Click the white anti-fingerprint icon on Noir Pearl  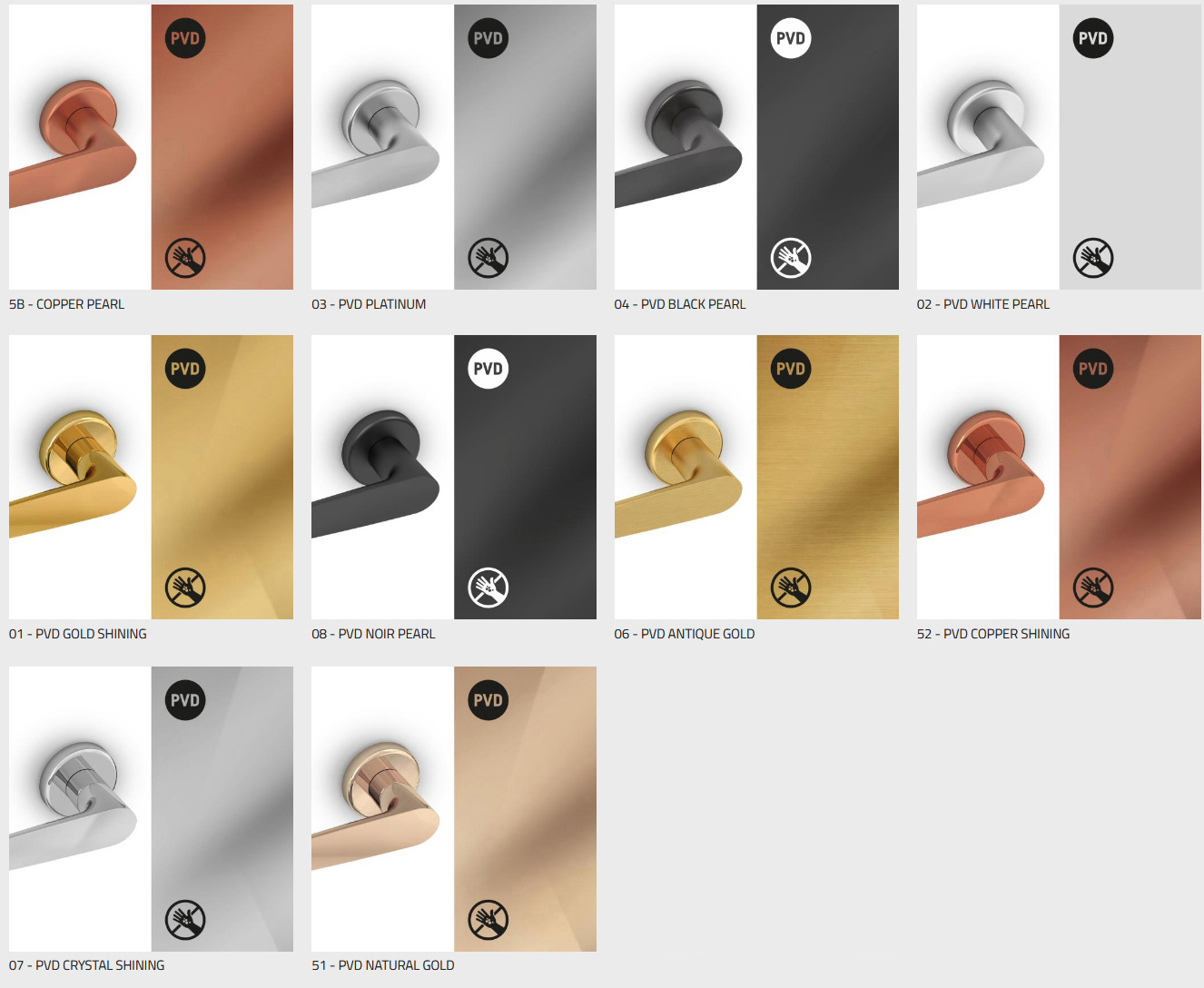pos(488,588)
